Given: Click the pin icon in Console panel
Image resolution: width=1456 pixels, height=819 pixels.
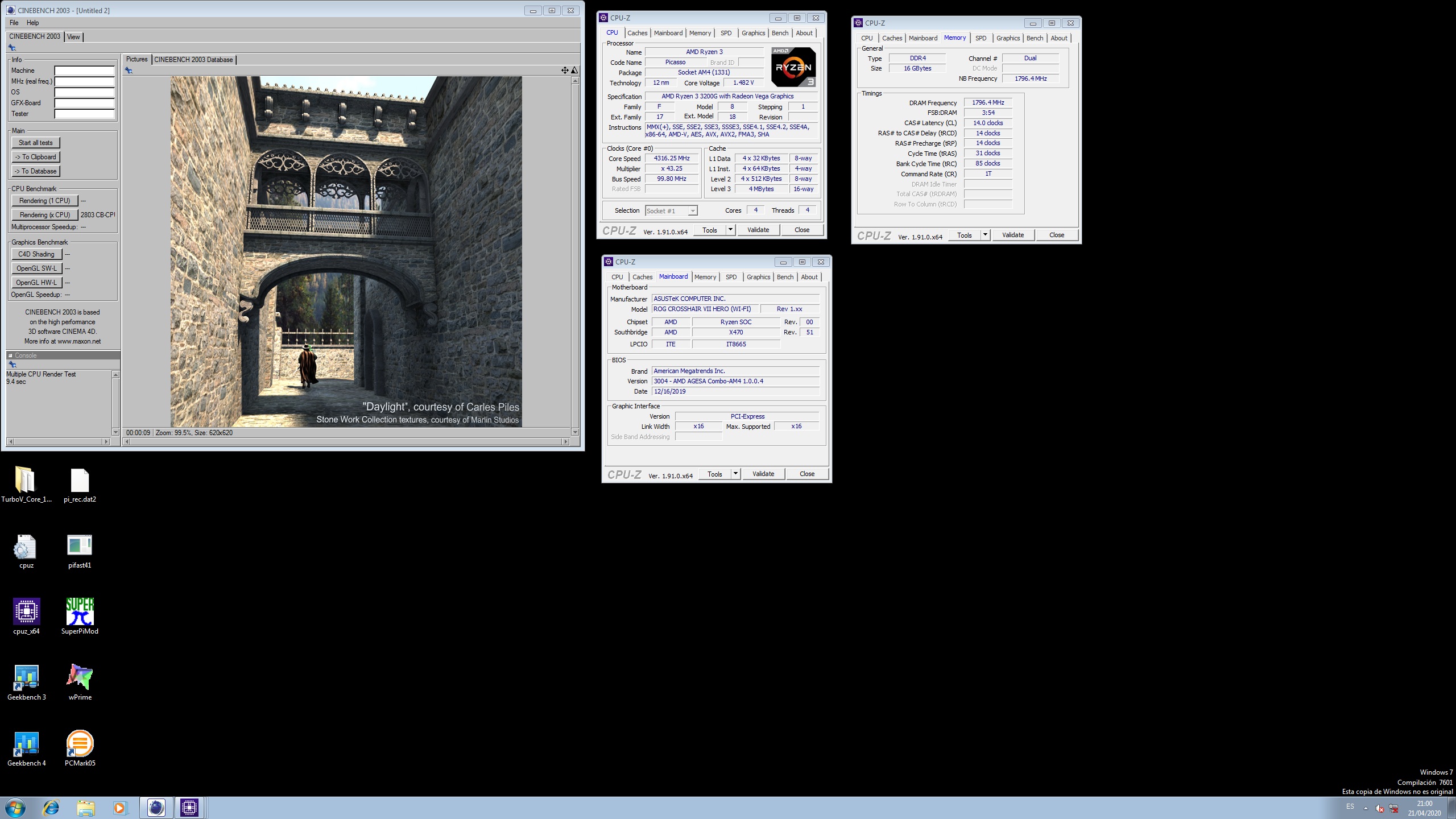Looking at the screenshot, I should click(12, 365).
